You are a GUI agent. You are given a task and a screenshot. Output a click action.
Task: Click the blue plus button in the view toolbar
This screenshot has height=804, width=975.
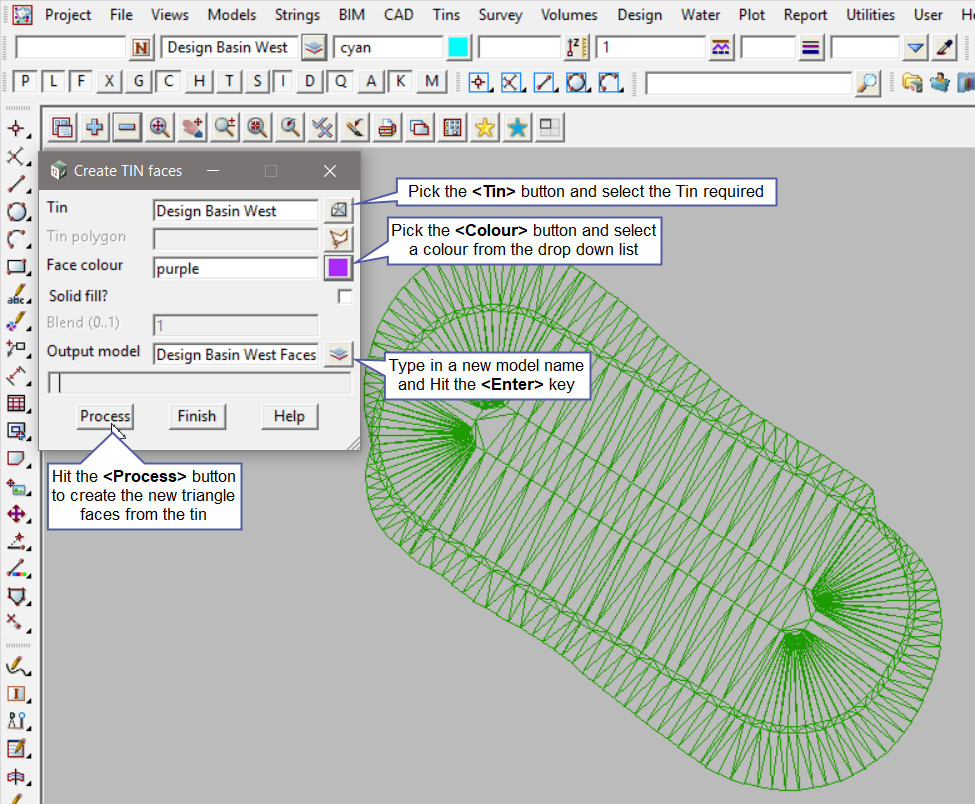click(95, 127)
